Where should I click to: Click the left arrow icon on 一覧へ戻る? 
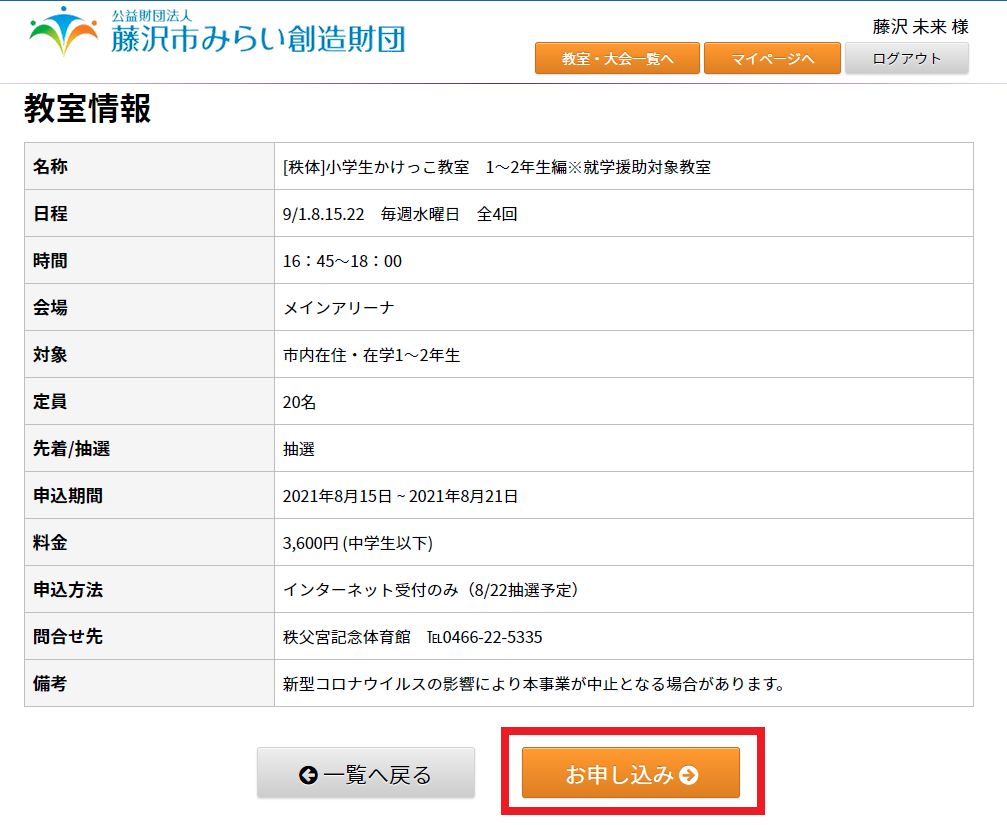(308, 775)
